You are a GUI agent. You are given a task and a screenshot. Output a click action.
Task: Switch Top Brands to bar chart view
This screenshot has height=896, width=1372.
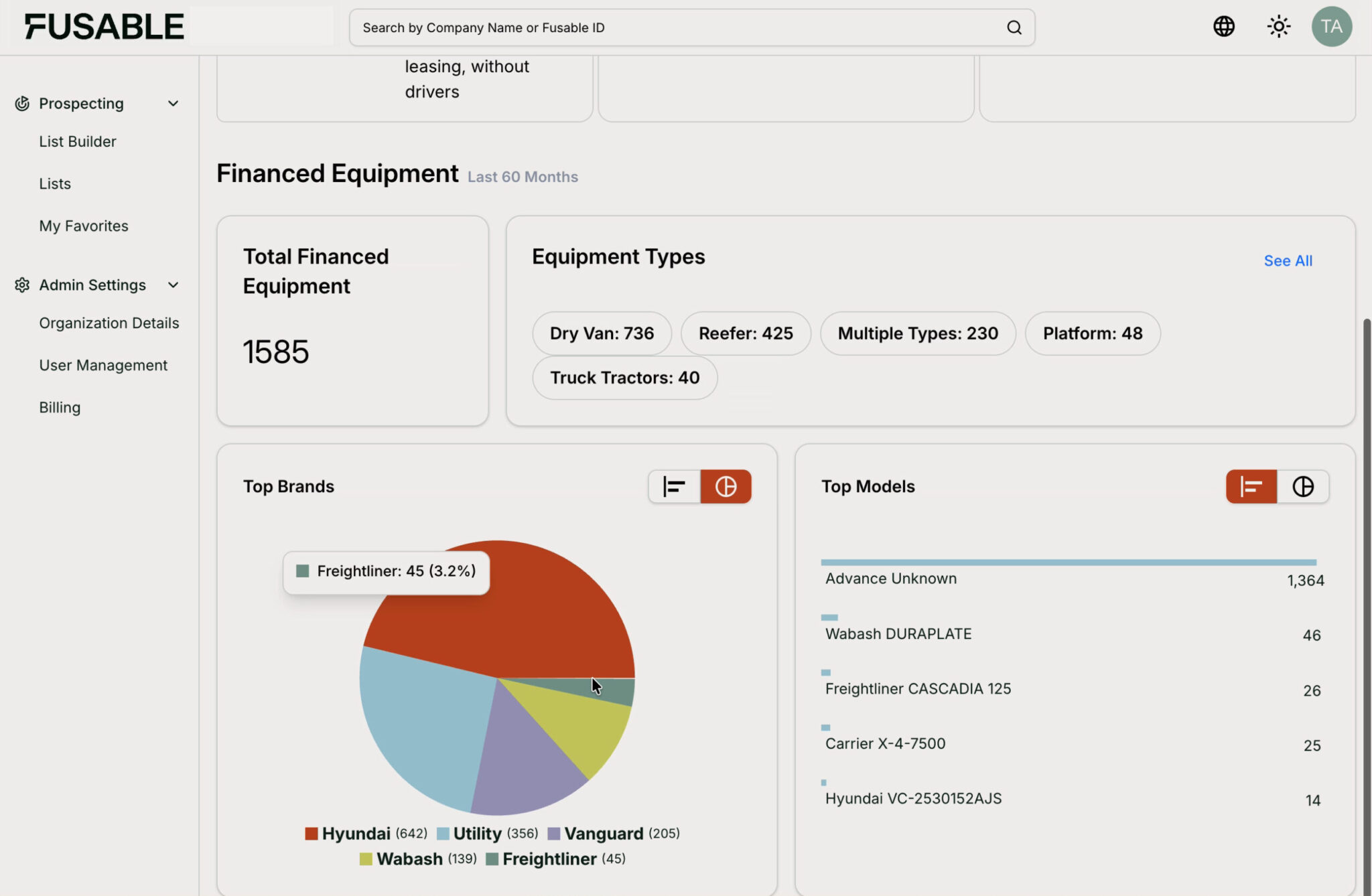click(674, 486)
